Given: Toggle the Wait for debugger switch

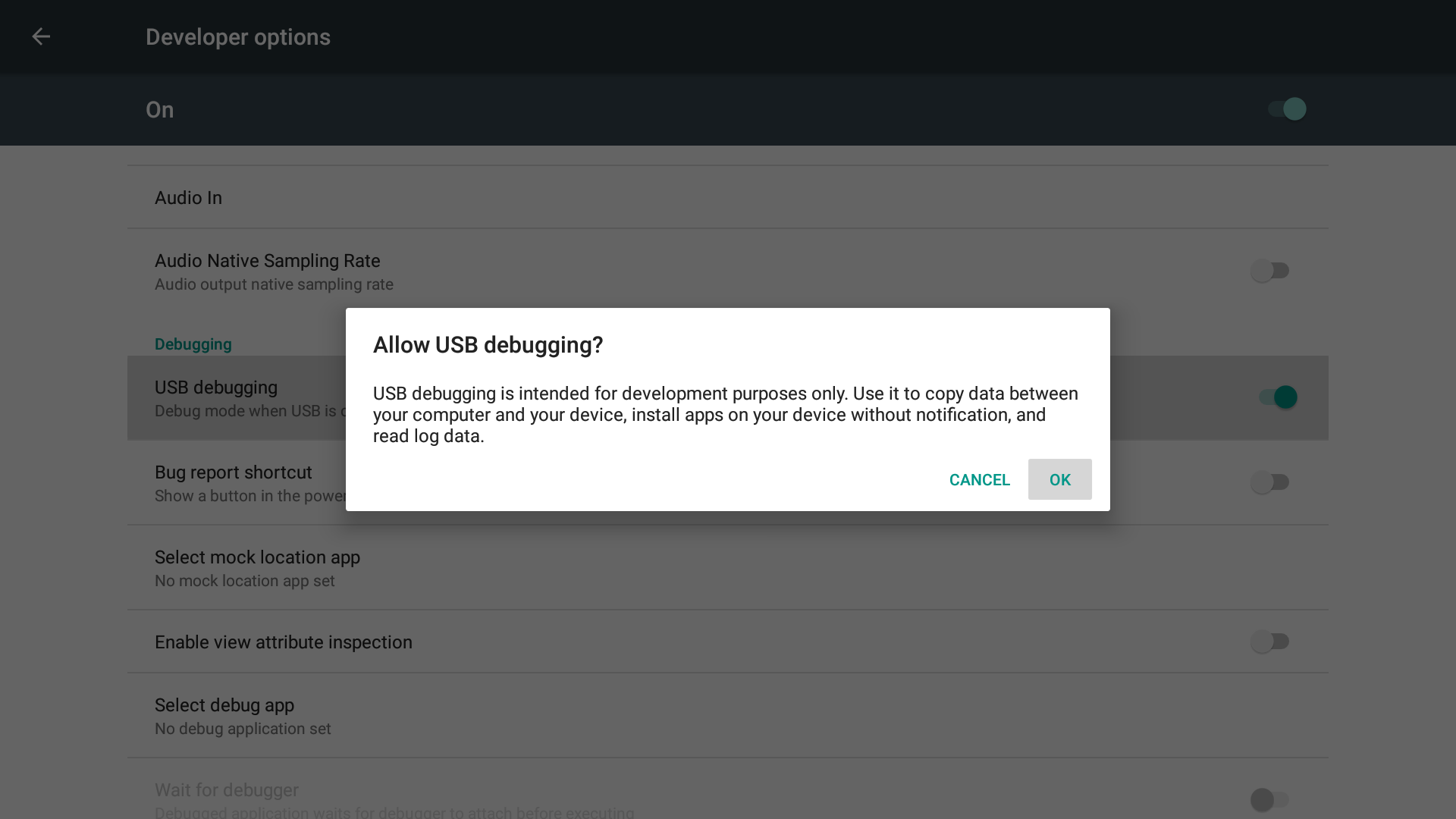Looking at the screenshot, I should tap(1270, 799).
